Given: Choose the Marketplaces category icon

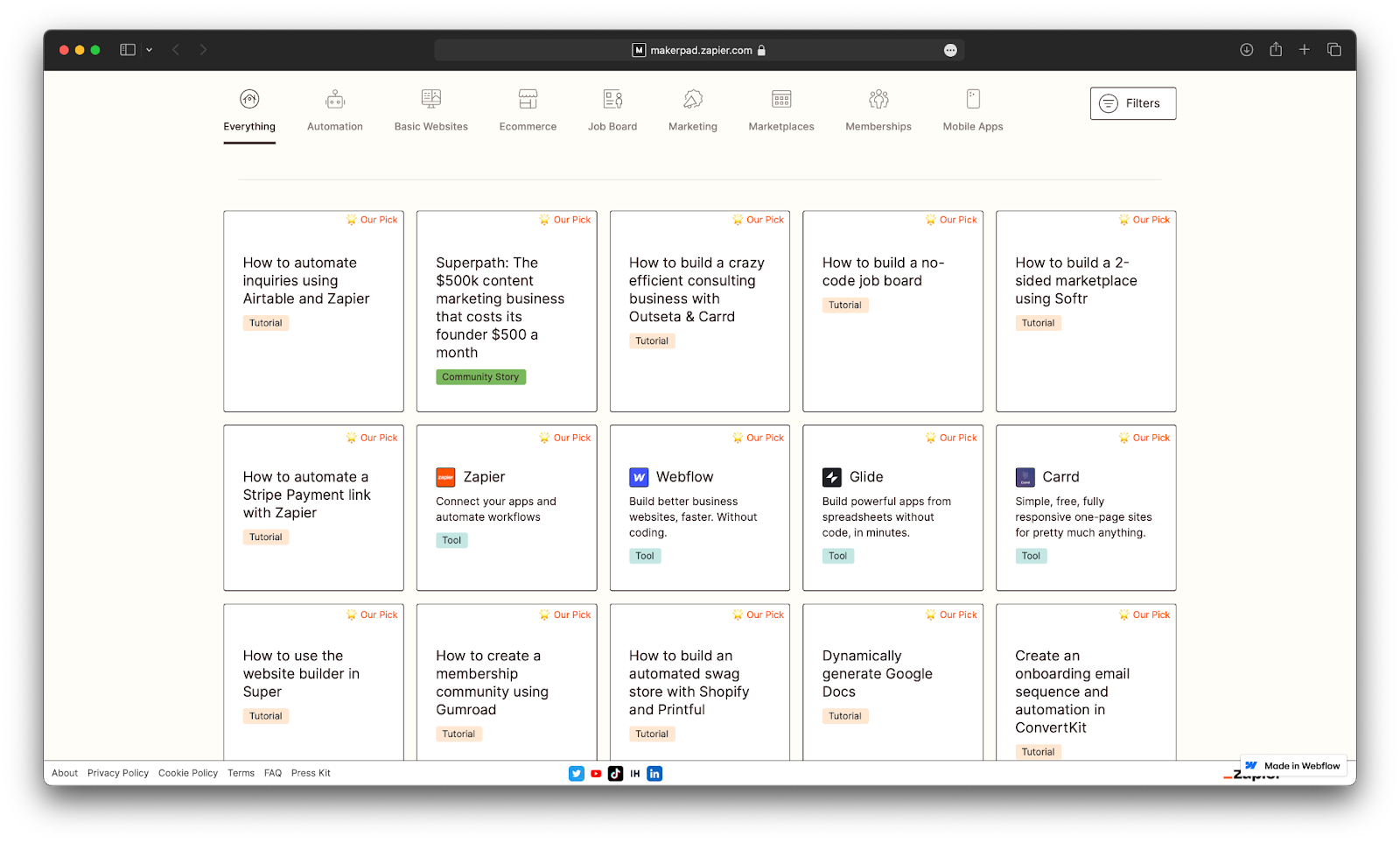Looking at the screenshot, I should [781, 99].
